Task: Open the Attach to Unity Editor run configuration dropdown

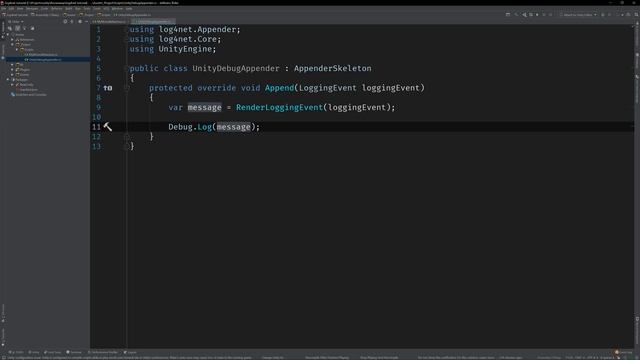Action: 578,15
